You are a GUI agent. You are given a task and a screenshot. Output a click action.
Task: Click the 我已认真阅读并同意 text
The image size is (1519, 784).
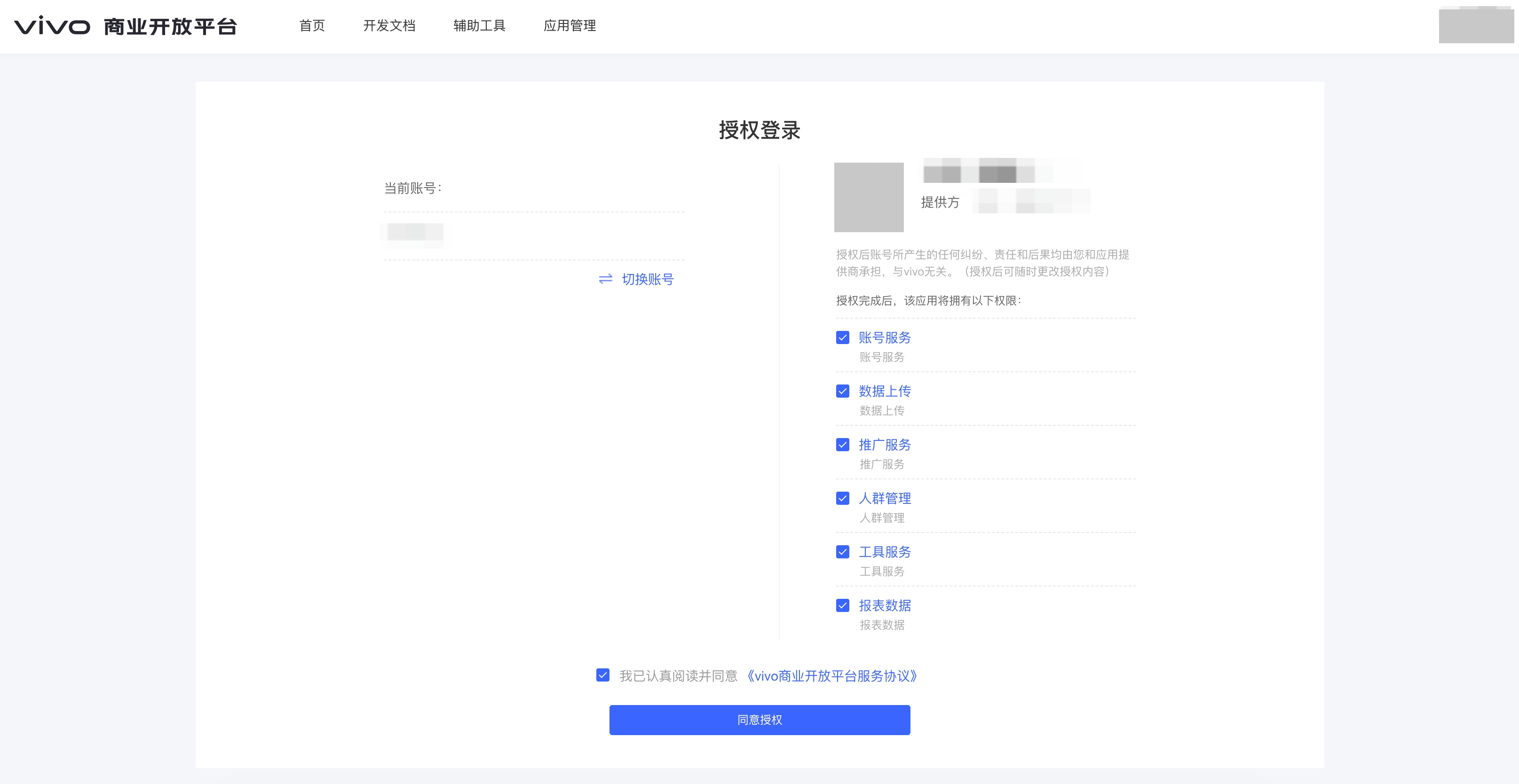coord(678,675)
